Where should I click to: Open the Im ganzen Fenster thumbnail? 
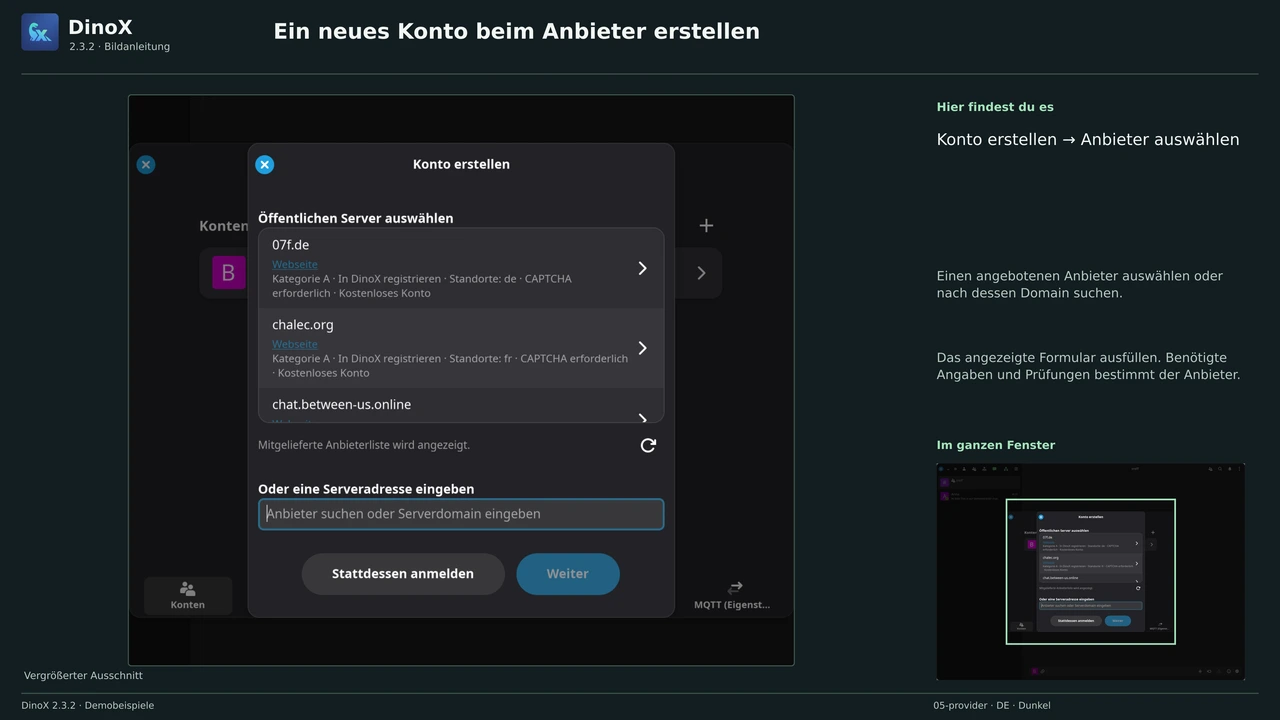point(1091,572)
